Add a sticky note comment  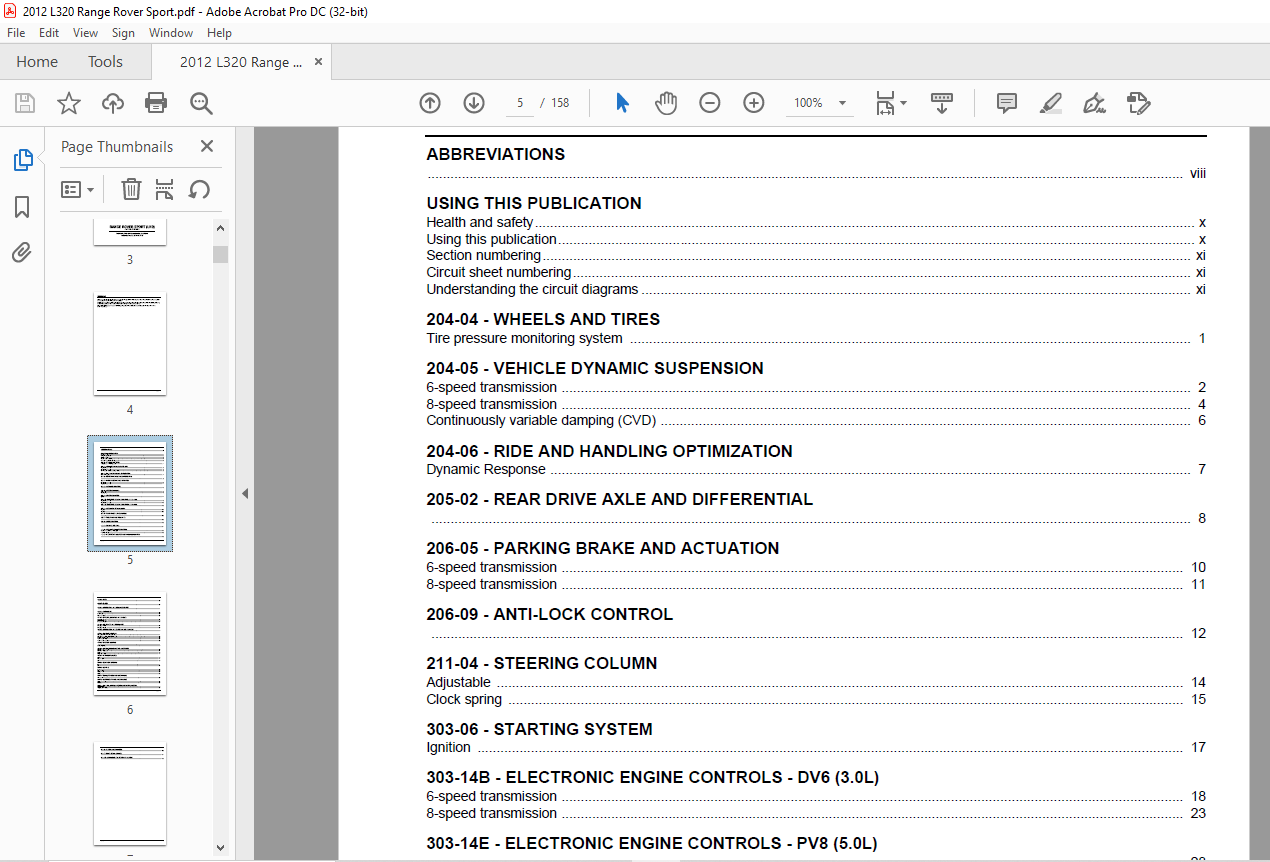click(x=1007, y=103)
